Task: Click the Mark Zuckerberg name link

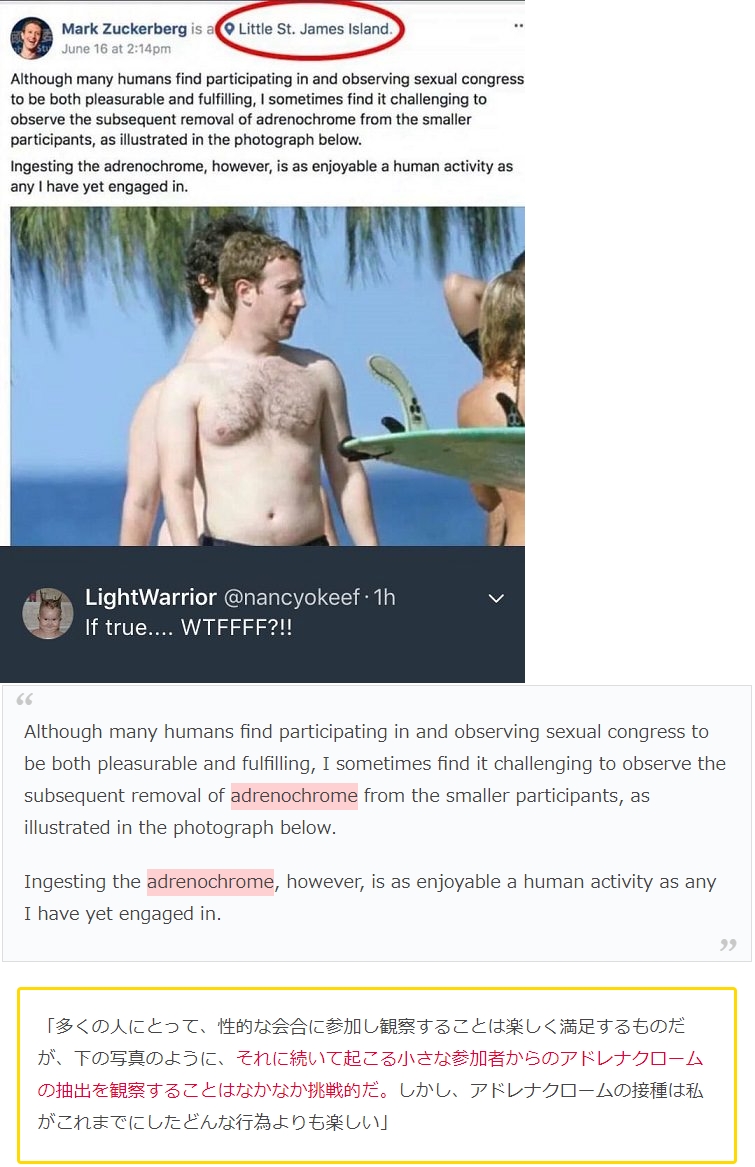Action: 124,29
